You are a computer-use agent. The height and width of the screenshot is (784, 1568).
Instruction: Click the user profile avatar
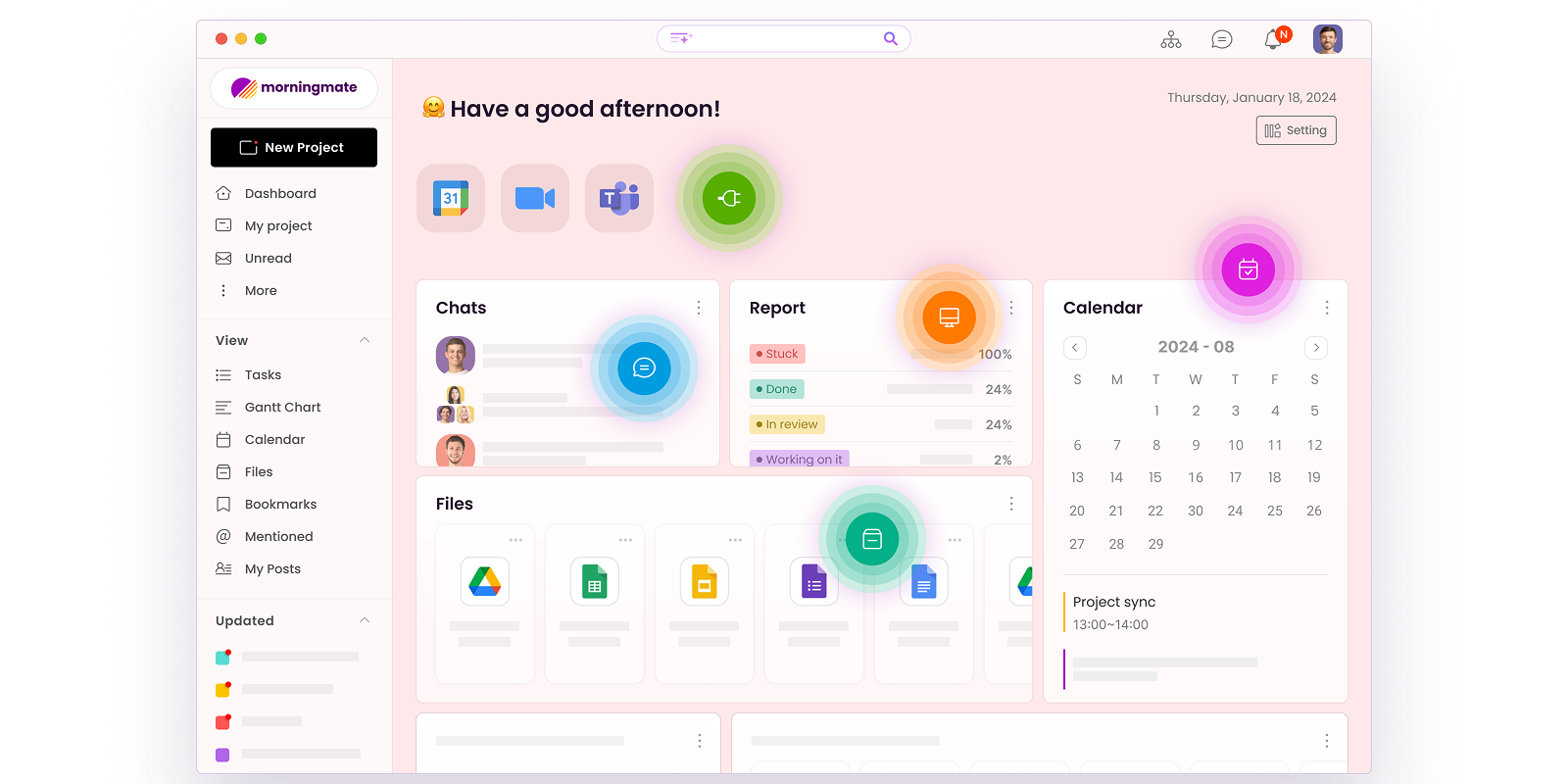point(1327,39)
